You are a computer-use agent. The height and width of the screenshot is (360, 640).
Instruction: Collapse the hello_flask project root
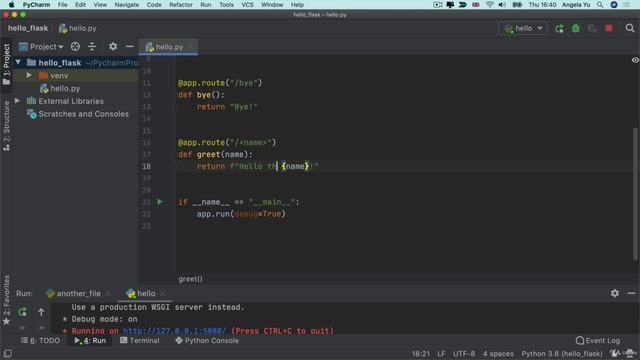coord(18,62)
